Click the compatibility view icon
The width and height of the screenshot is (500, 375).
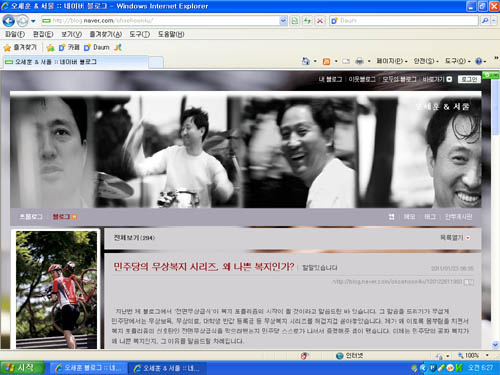pyautogui.click(x=295, y=21)
